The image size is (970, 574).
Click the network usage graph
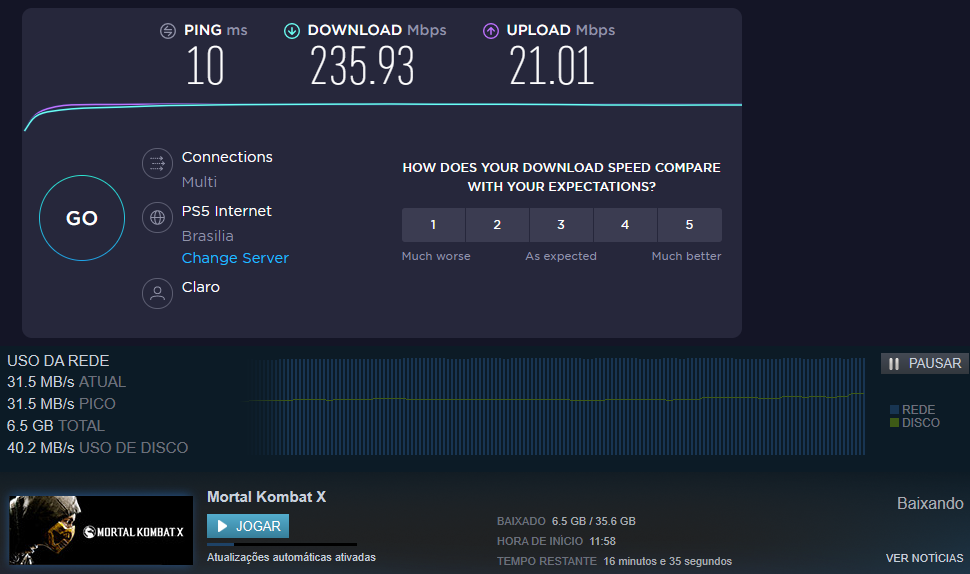(x=557, y=406)
